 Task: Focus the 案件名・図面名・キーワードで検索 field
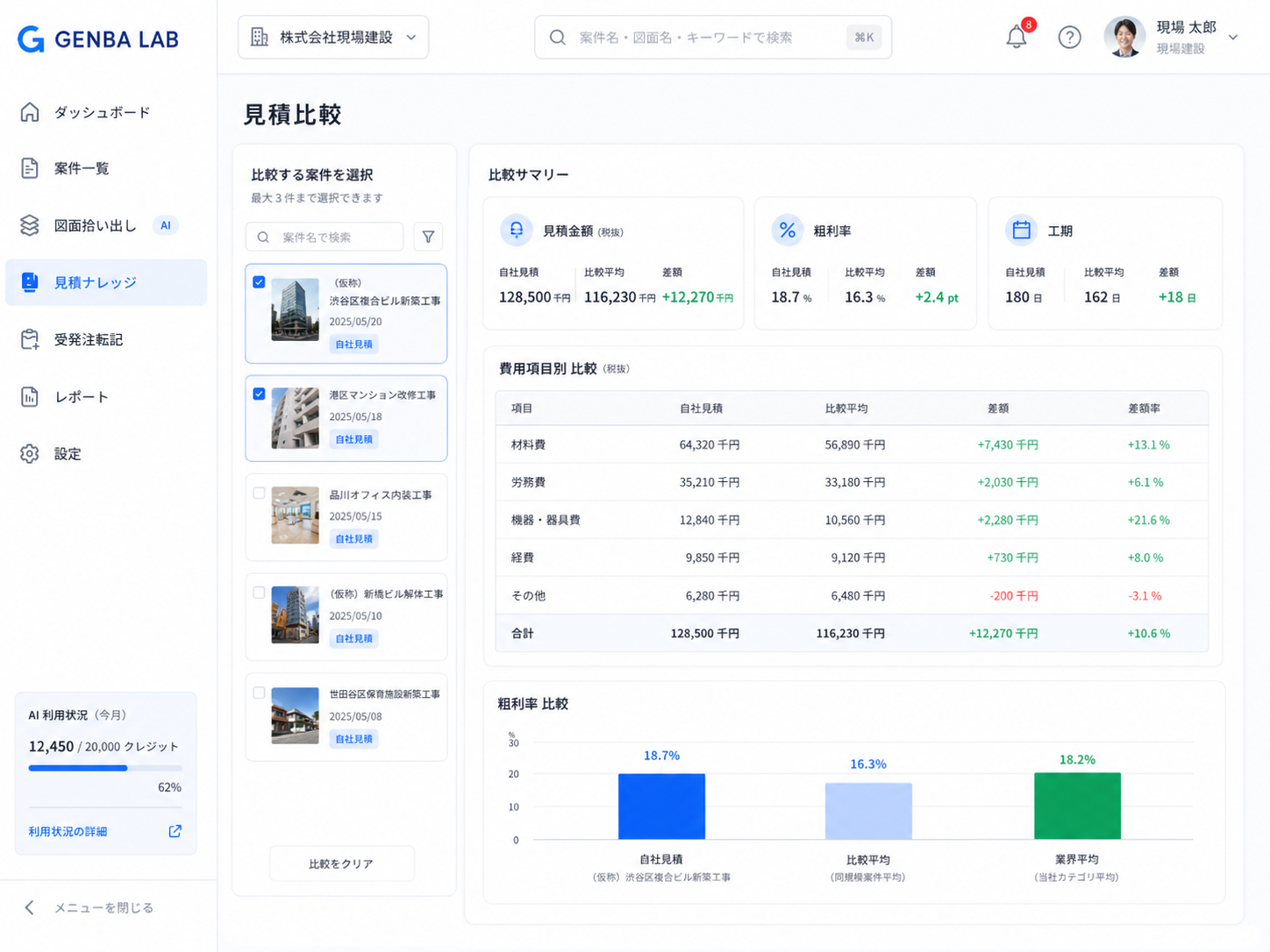tap(713, 37)
